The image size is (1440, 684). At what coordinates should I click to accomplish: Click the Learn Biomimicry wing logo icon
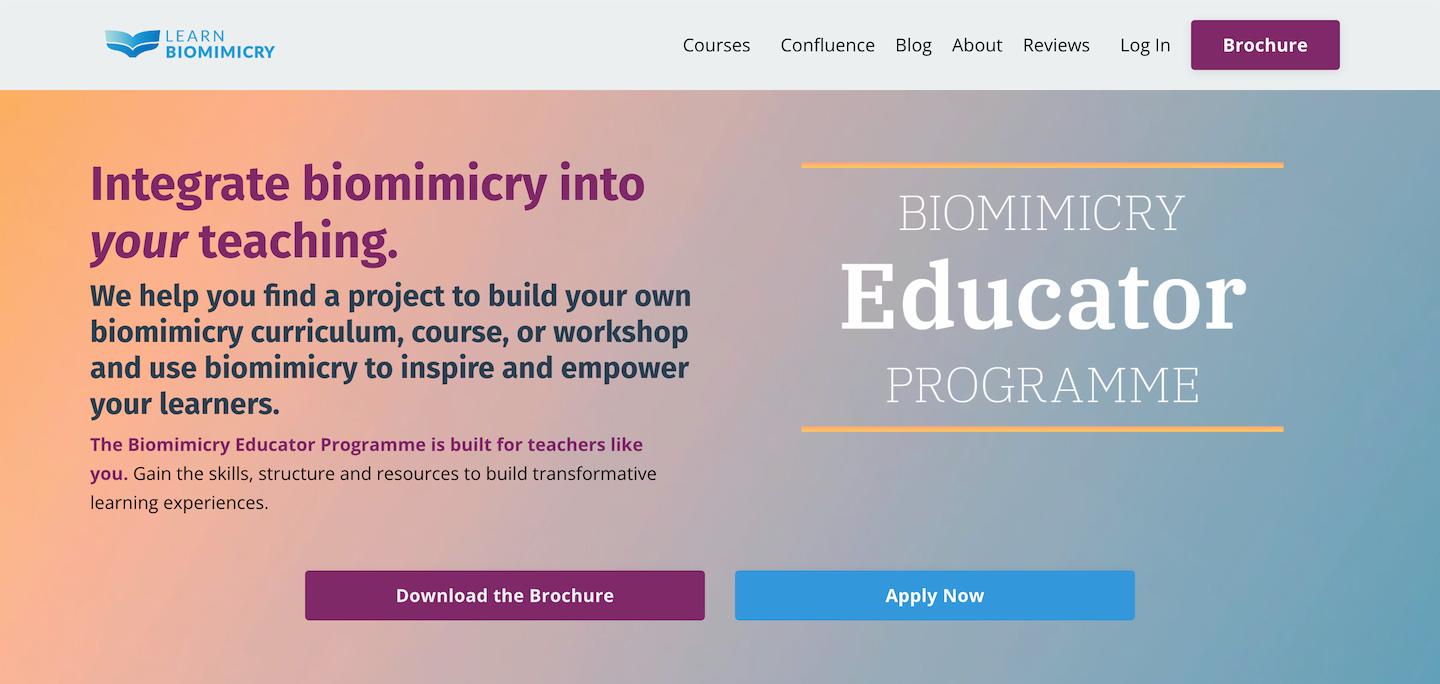pos(132,43)
